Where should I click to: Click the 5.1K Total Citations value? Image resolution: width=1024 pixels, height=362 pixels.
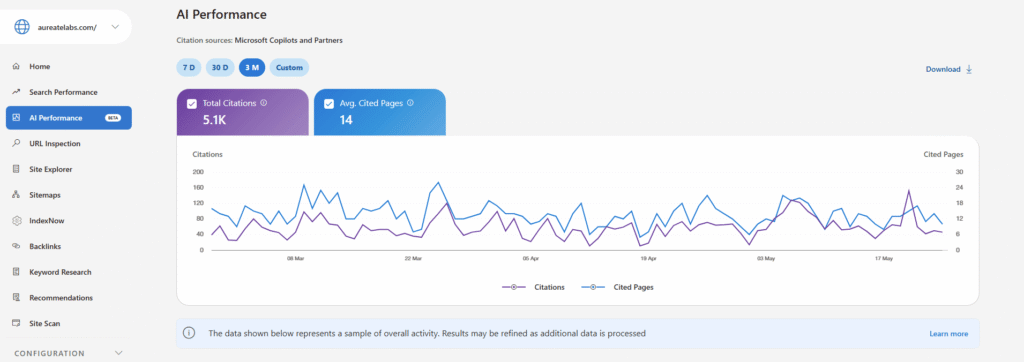214,120
